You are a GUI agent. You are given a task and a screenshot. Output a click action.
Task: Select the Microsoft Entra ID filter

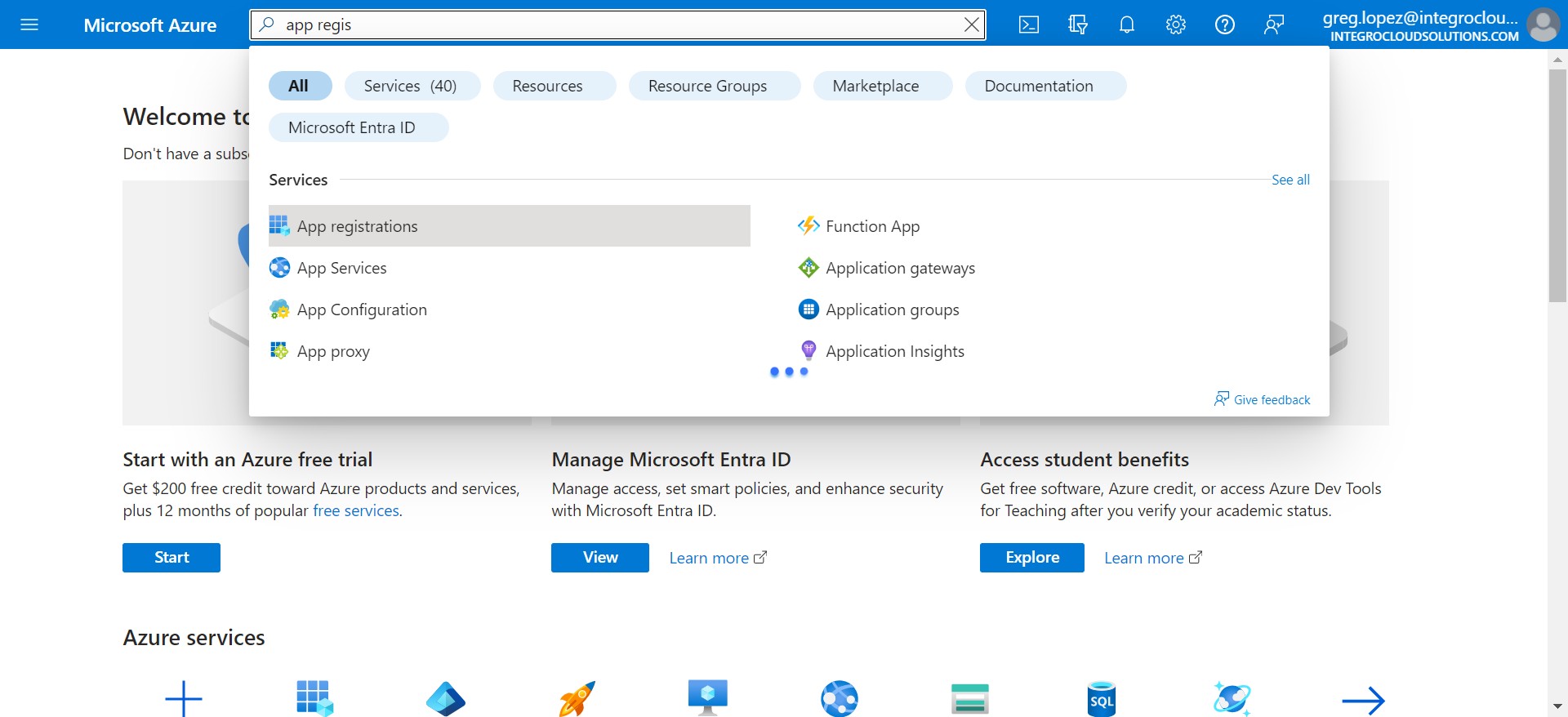click(359, 127)
